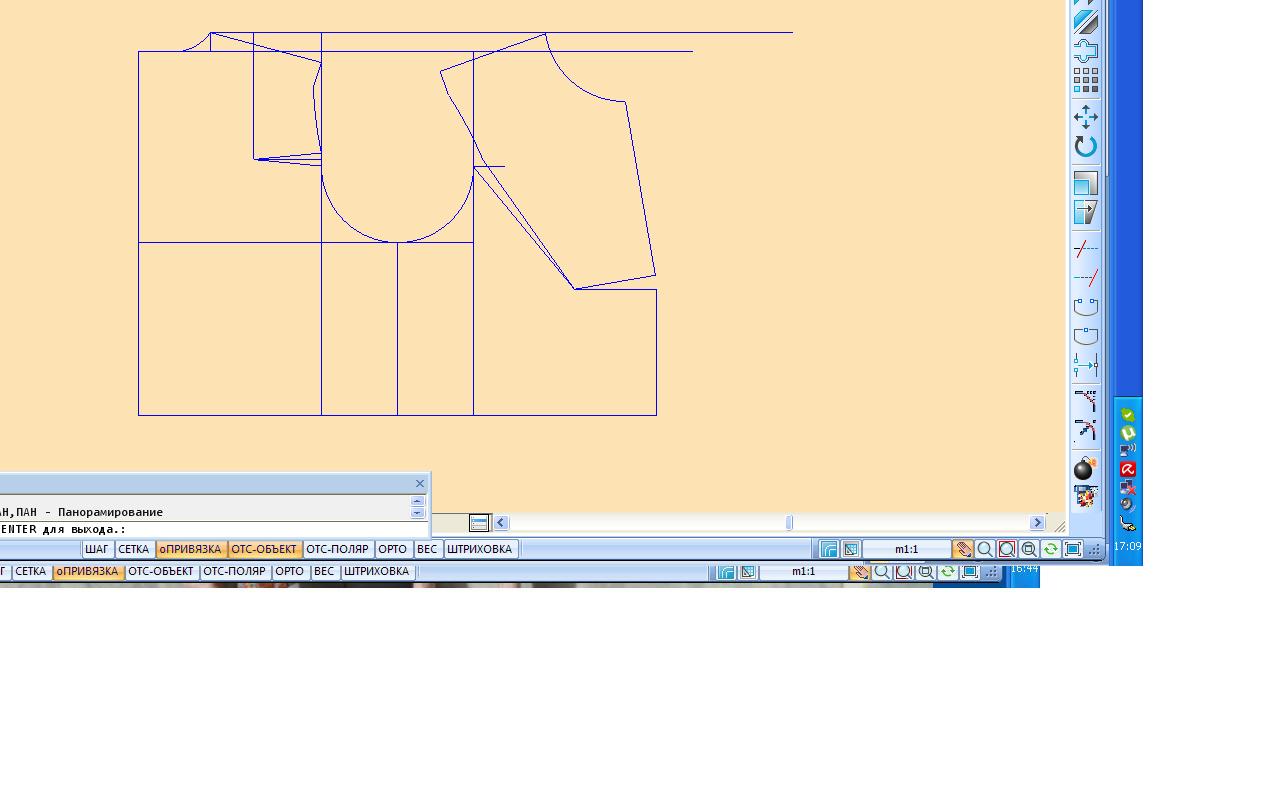
Task: Pick the Extend tool
Action: click(x=1085, y=277)
